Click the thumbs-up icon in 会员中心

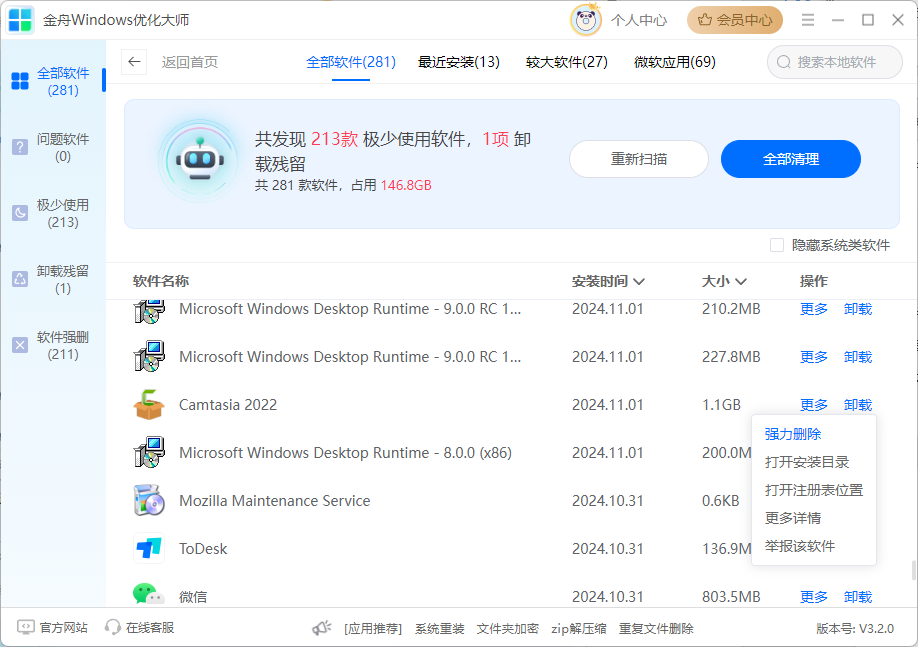pyautogui.click(x=705, y=20)
